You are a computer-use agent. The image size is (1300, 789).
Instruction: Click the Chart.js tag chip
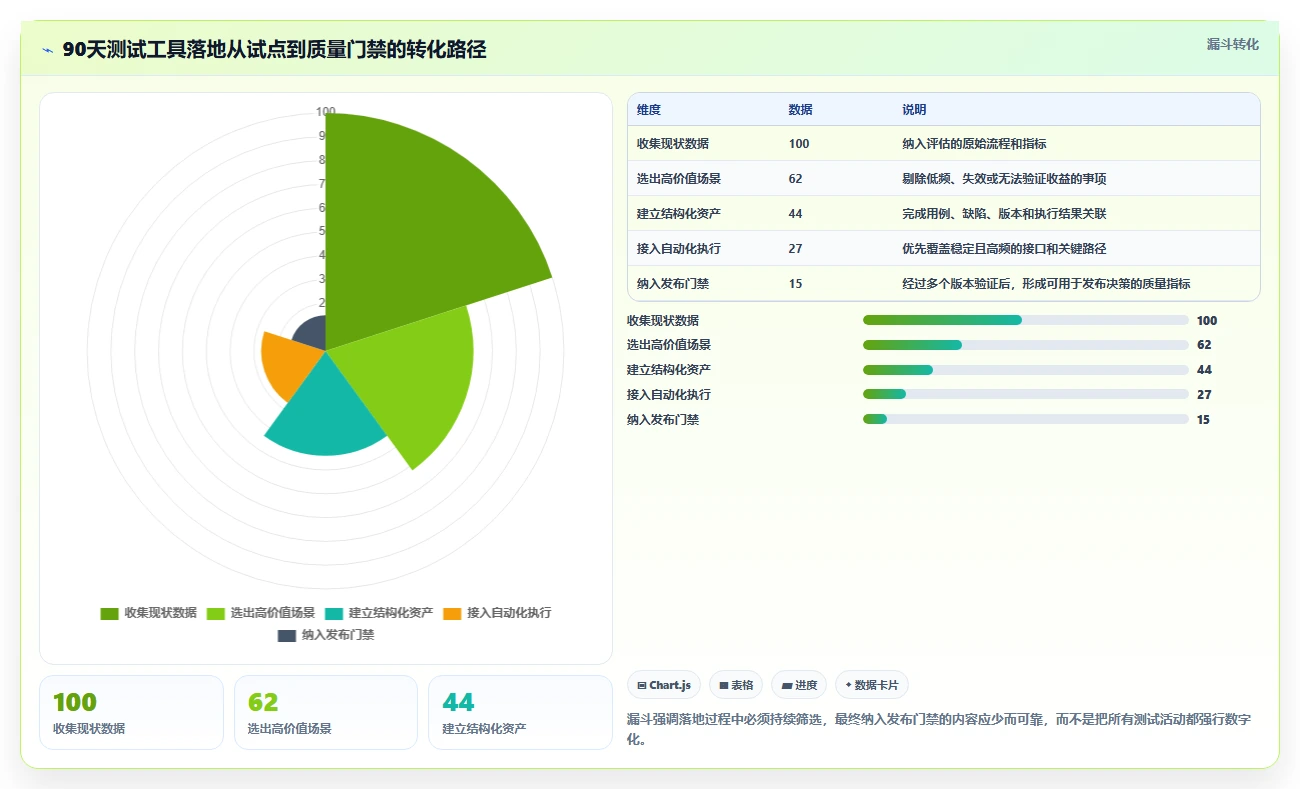(665, 685)
